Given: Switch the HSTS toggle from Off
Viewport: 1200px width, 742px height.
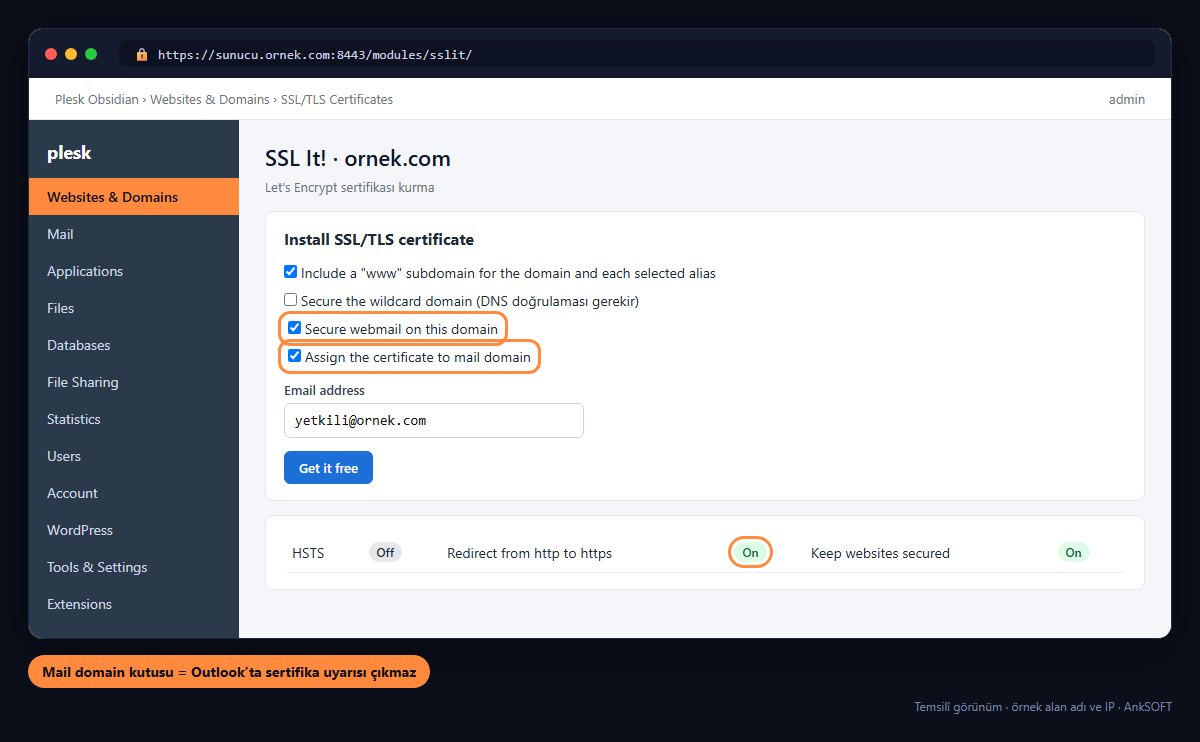Looking at the screenshot, I should tap(385, 553).
